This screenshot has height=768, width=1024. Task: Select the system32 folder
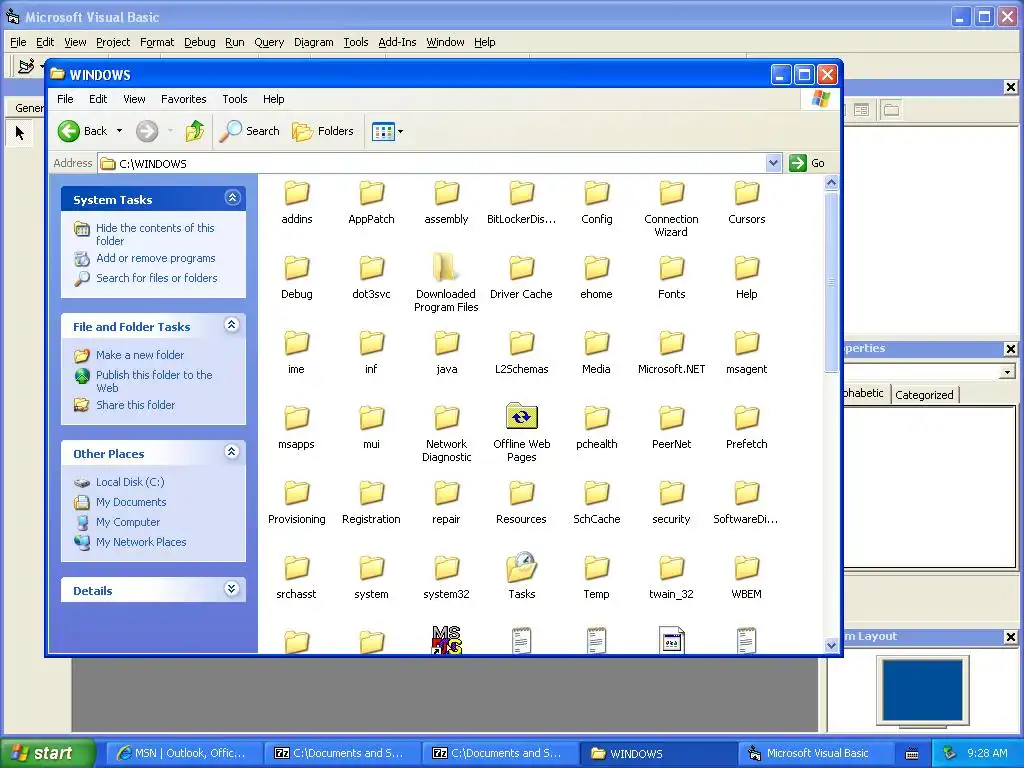[447, 578]
